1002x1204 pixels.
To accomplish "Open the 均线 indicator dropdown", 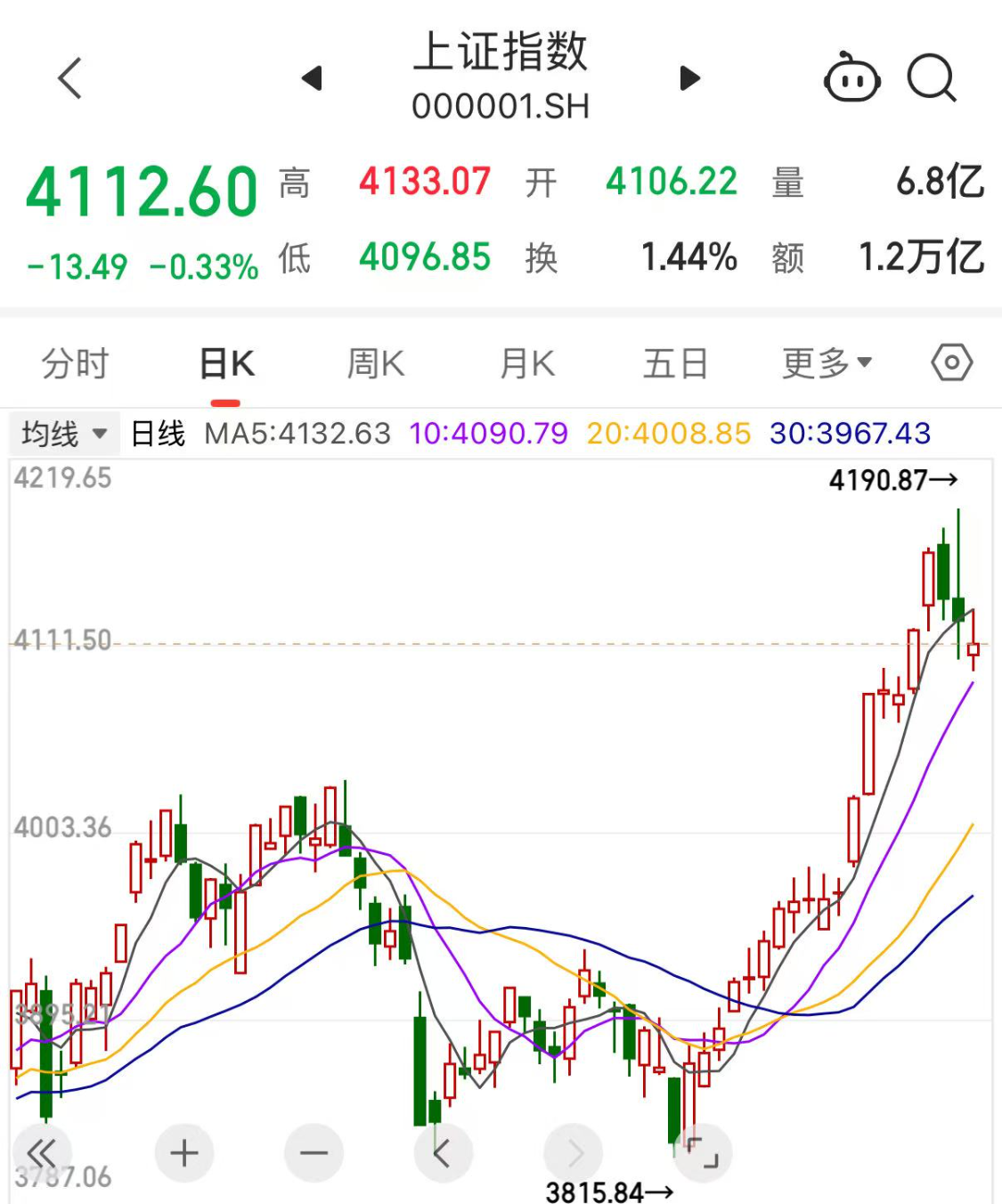I will coord(64,434).
